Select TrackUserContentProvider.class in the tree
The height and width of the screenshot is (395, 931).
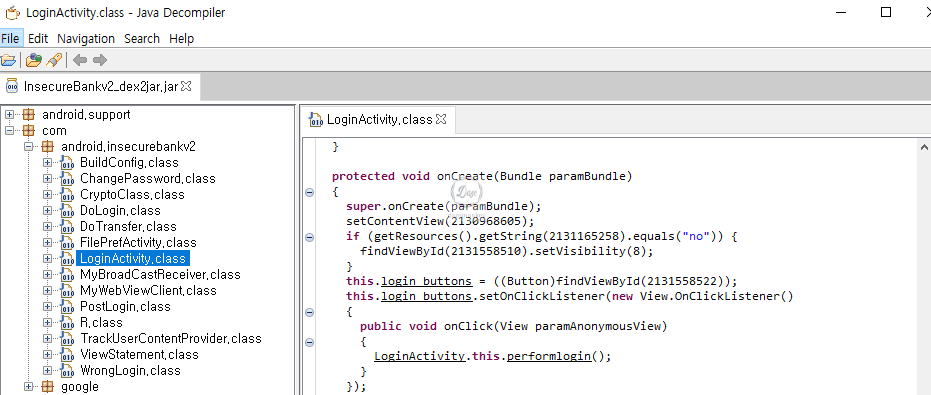(170, 339)
